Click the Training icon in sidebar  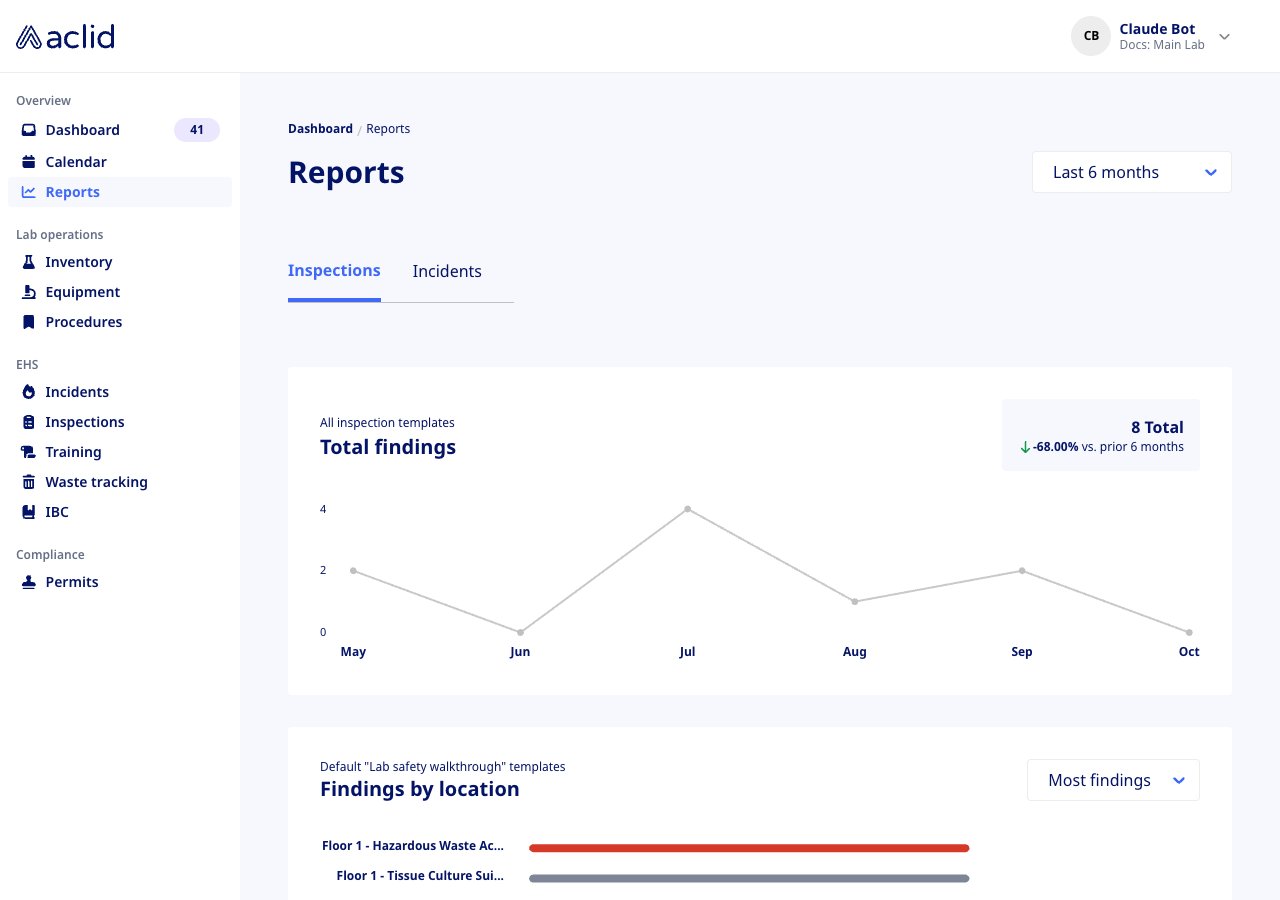(x=29, y=452)
